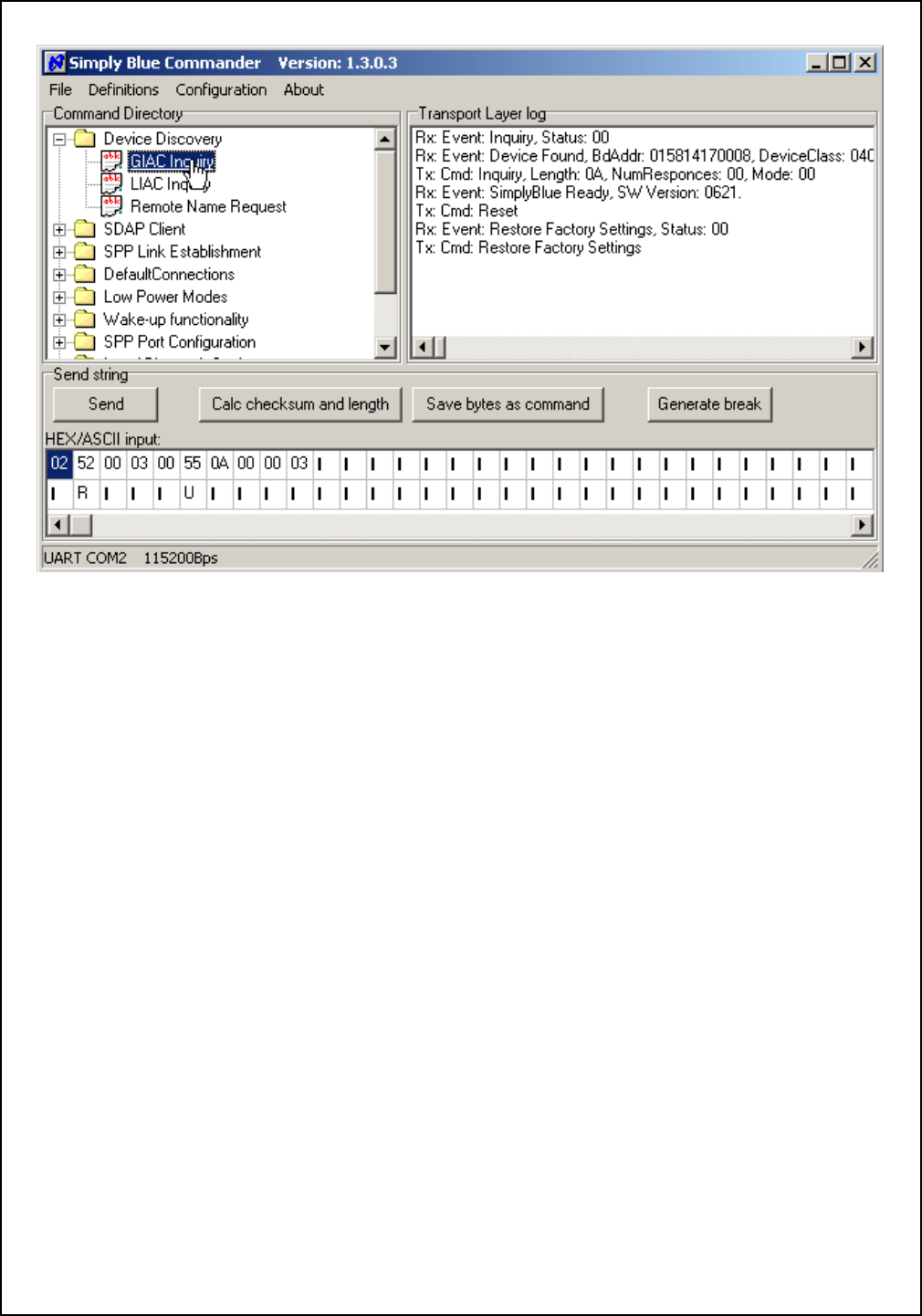Click the Command Directory scroll up arrow
The height and width of the screenshot is (1316, 922).
click(x=385, y=139)
